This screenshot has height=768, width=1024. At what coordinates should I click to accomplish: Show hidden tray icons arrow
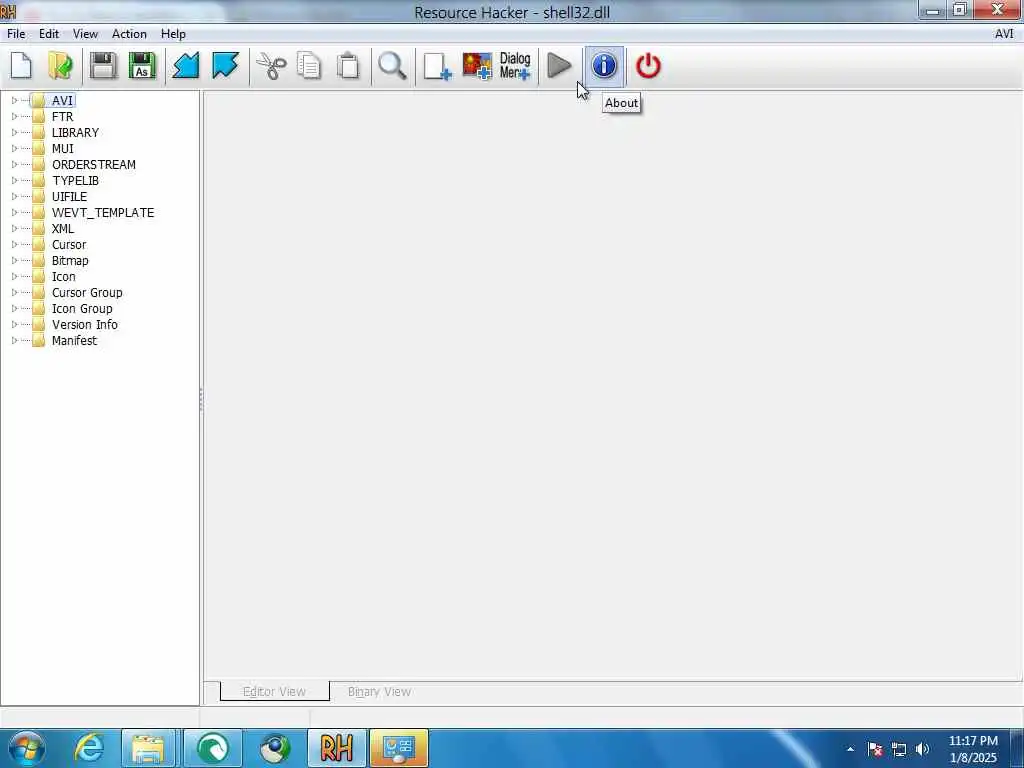(850, 749)
